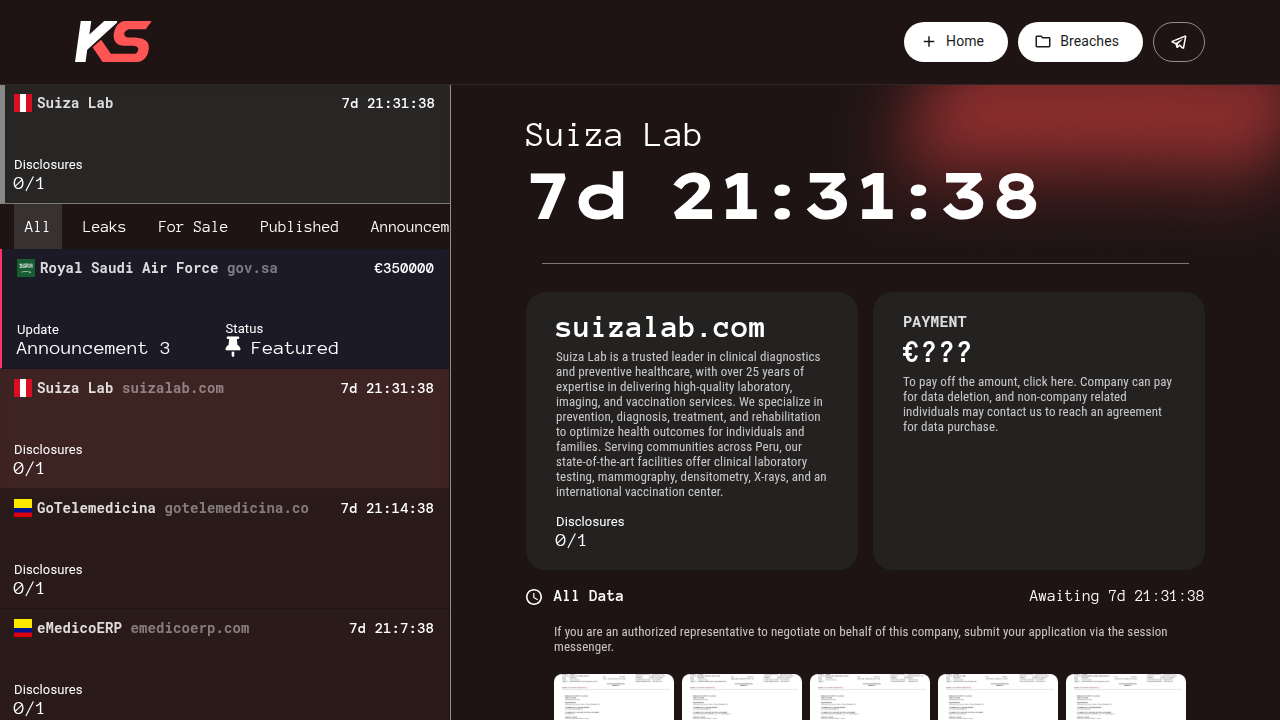This screenshot has height=720, width=1280.
Task: Click the large 7d 21:31:38 countdown
Action: [x=785, y=196]
